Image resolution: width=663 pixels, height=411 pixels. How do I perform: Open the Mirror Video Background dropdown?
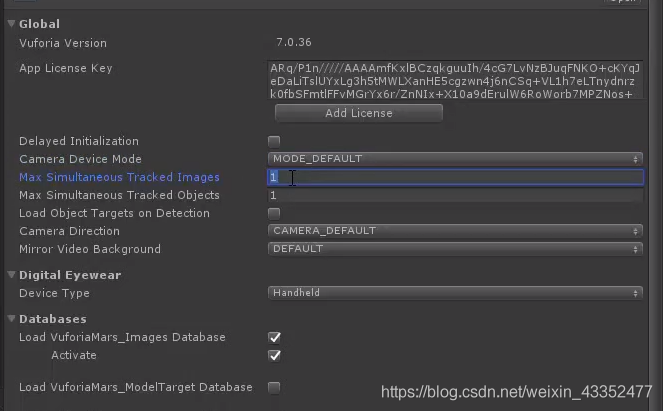point(455,249)
